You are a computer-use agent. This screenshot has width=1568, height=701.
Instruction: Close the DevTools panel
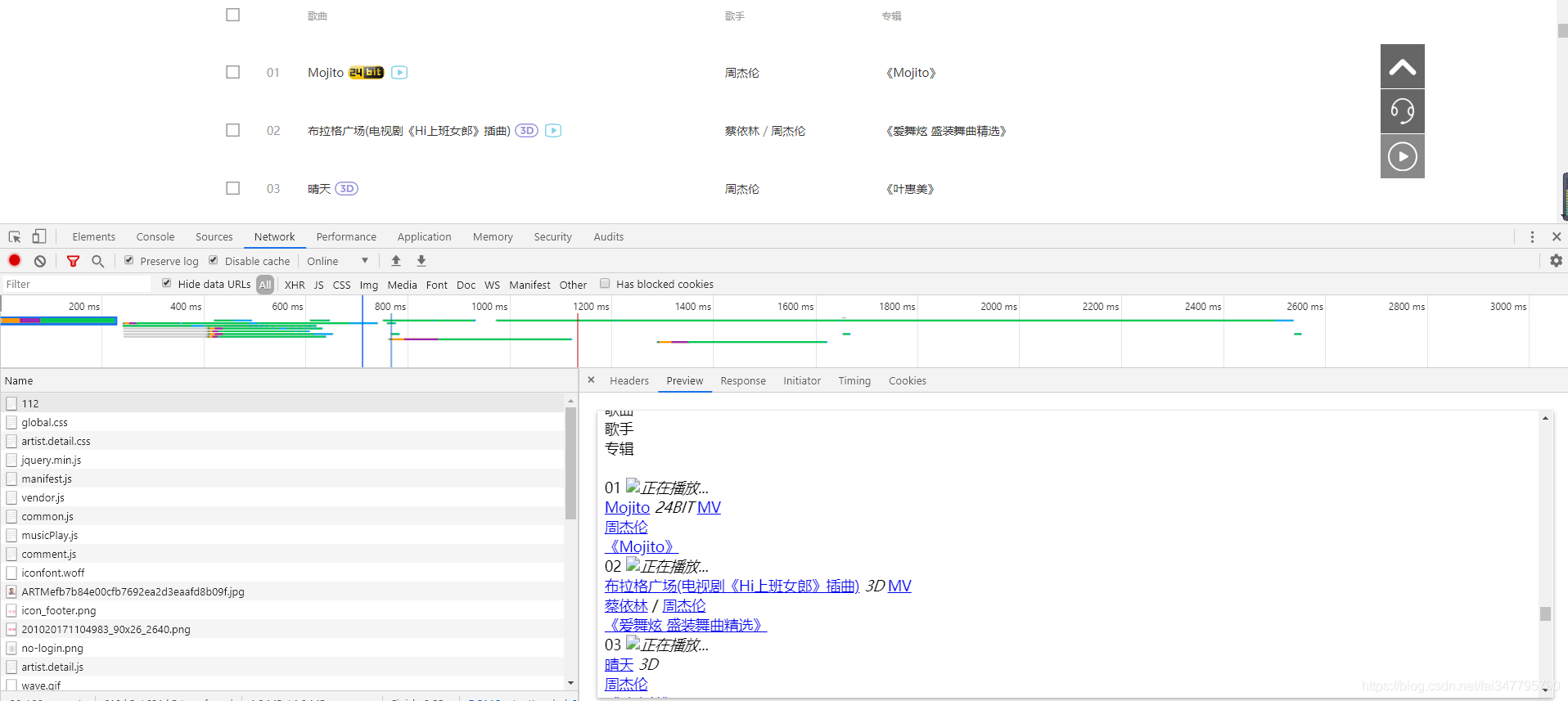tap(1557, 236)
